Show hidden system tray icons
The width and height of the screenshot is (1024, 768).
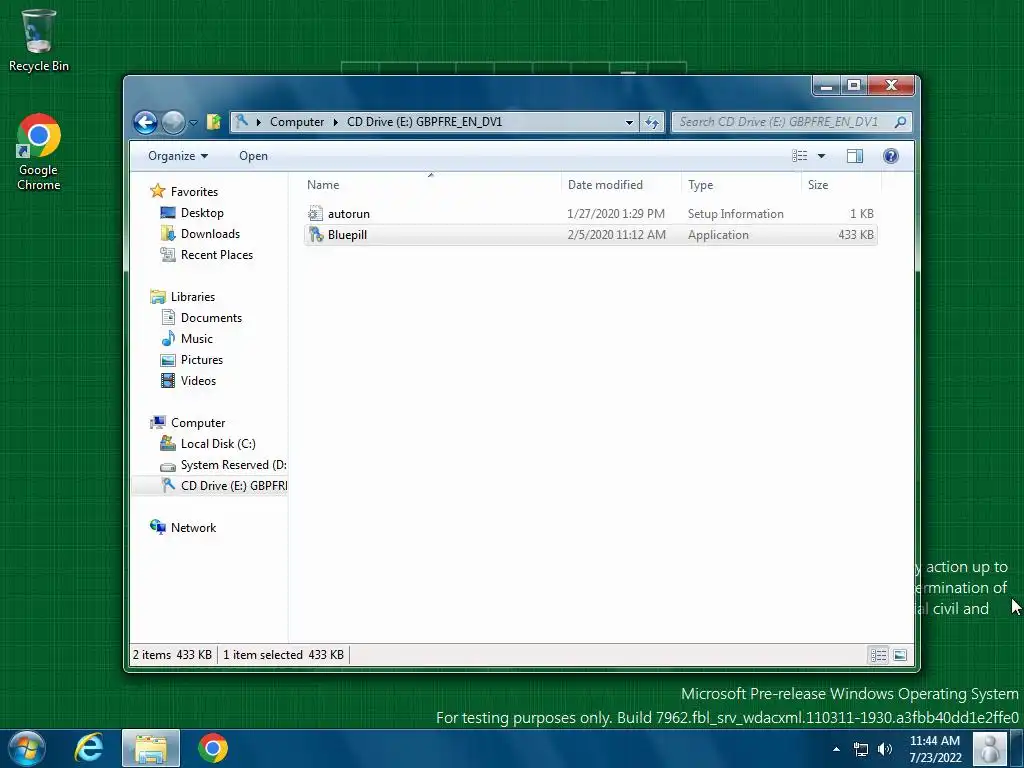pos(837,749)
